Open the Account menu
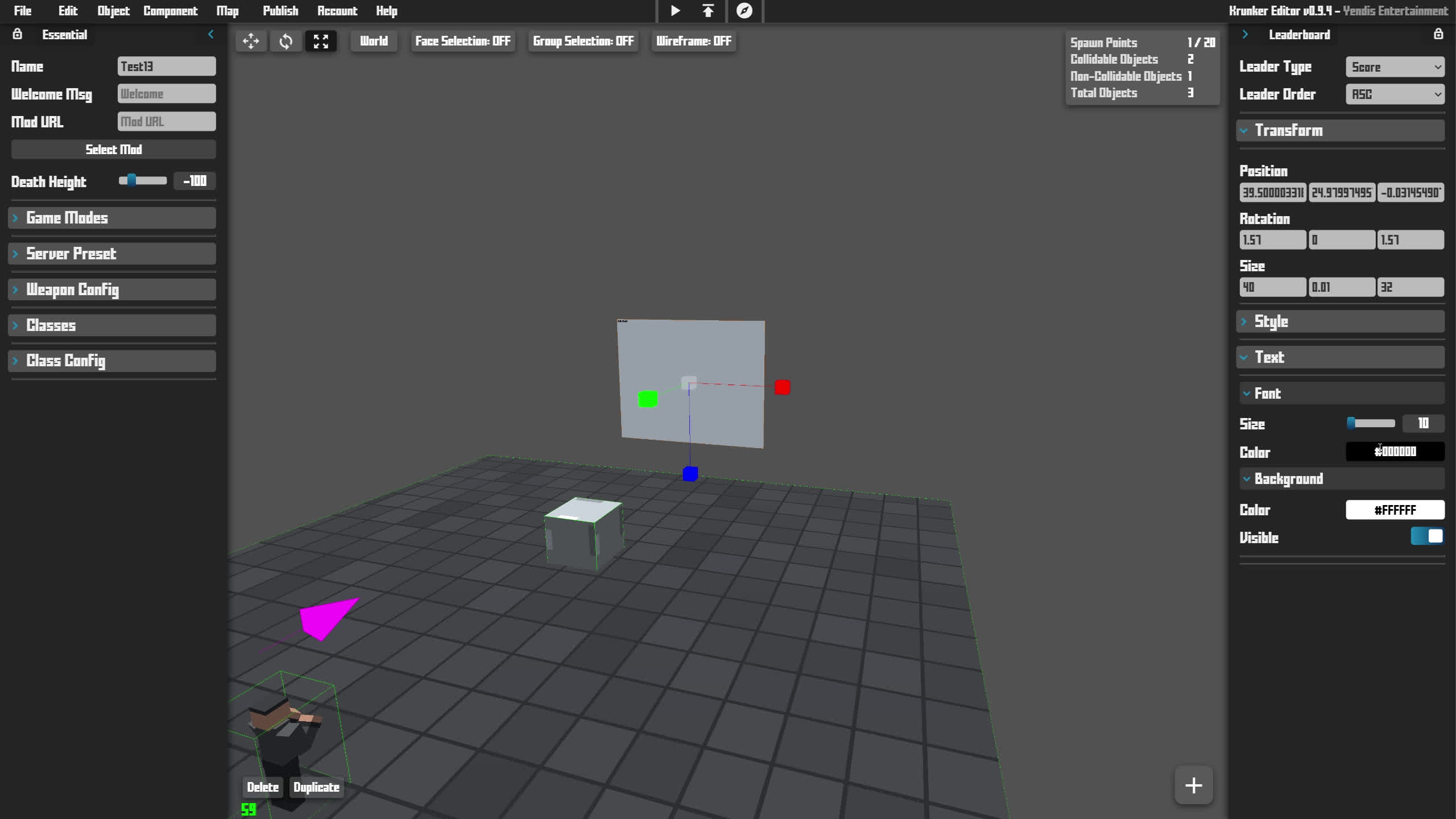Viewport: 1456px width, 819px height. [337, 11]
